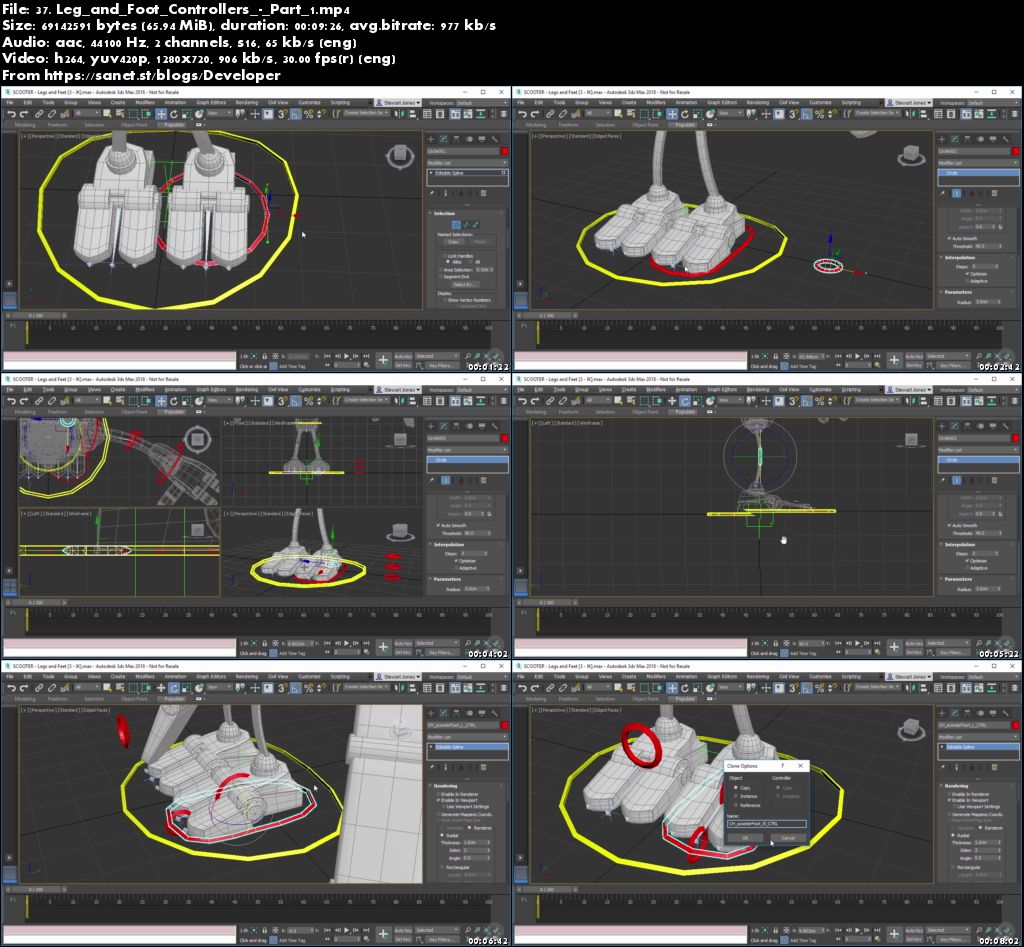The height and width of the screenshot is (947, 1024).
Task: Click Play Animation button in 00:06:42 frame
Action: point(347,930)
